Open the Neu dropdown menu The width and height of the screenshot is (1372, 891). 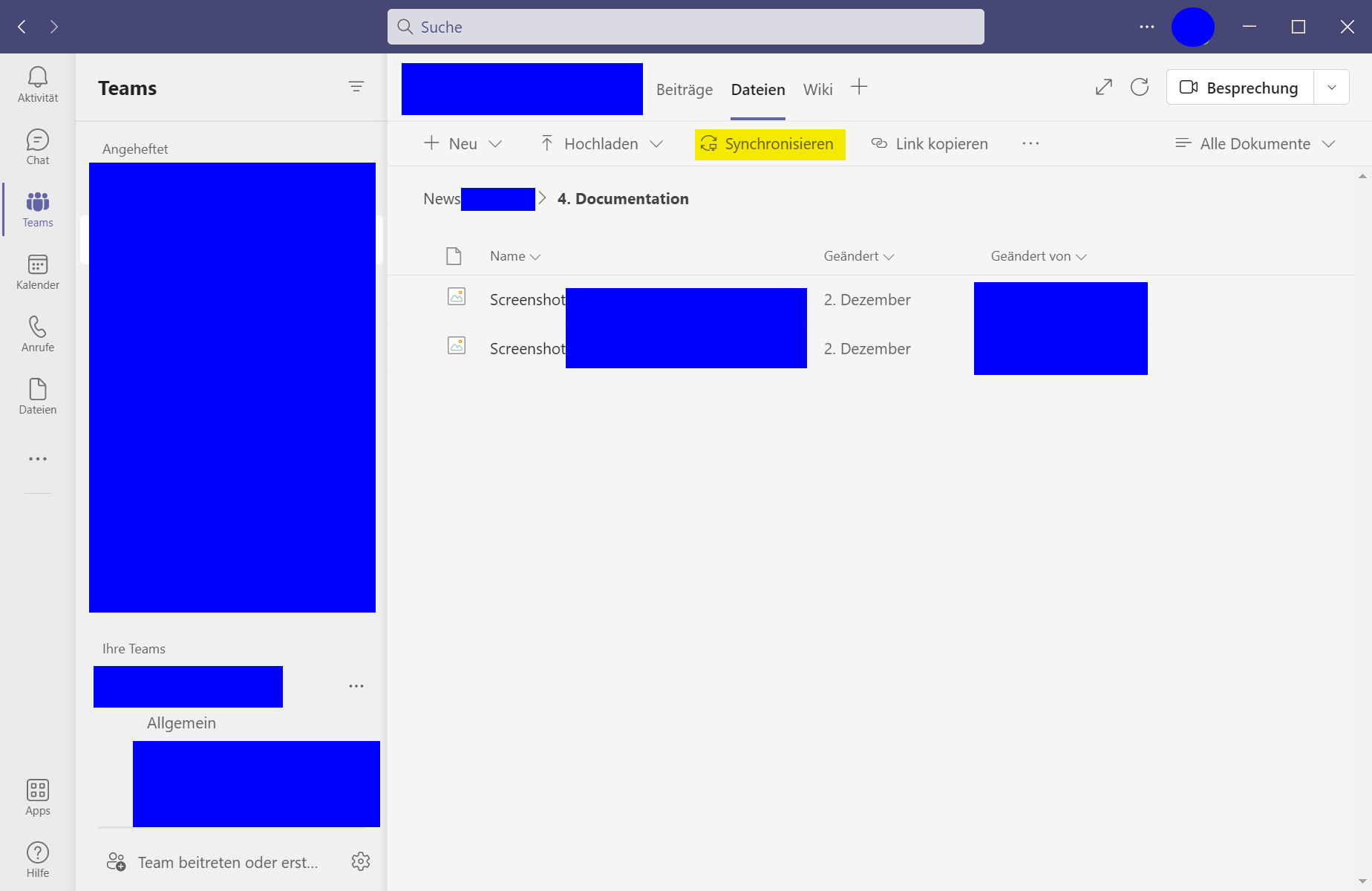coord(463,143)
